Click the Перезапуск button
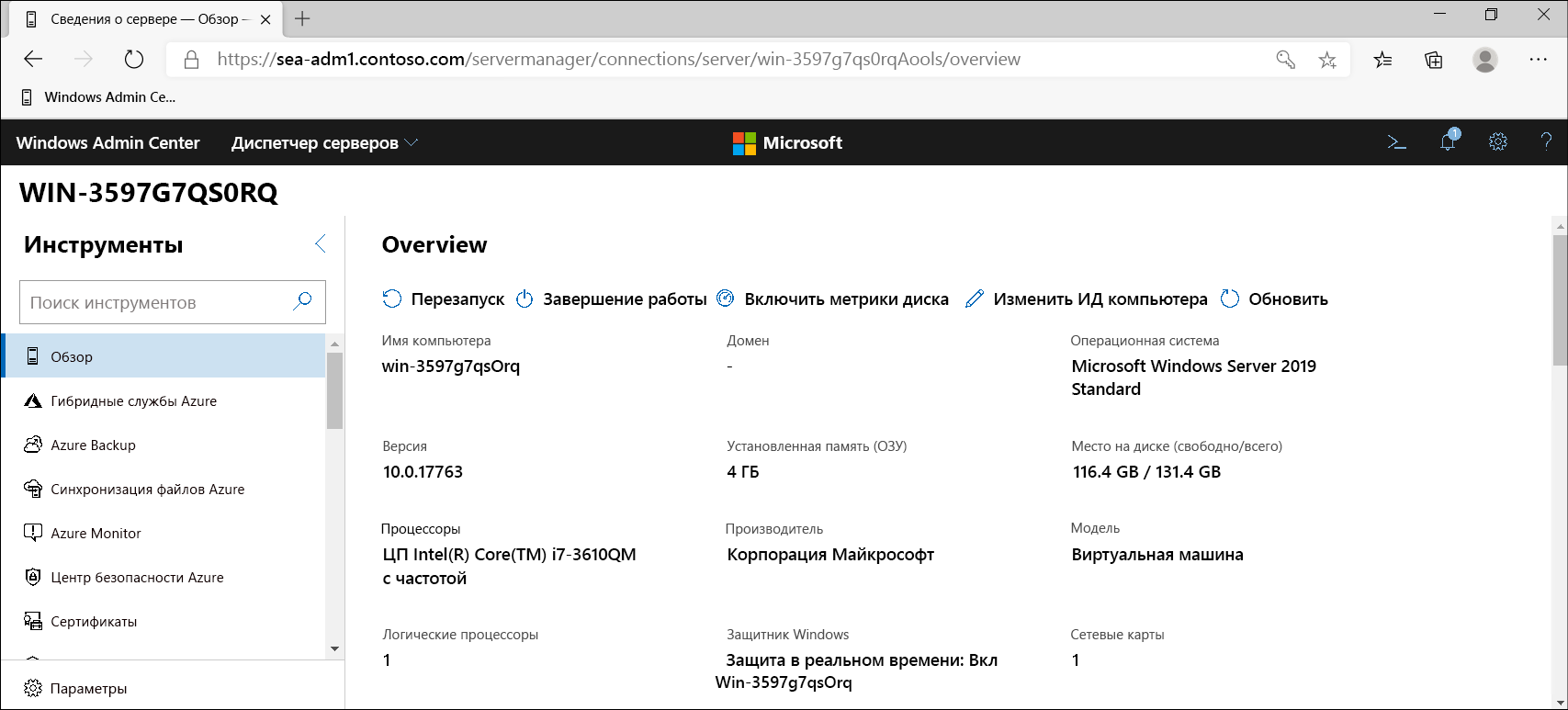The width and height of the screenshot is (1568, 710). [x=444, y=299]
